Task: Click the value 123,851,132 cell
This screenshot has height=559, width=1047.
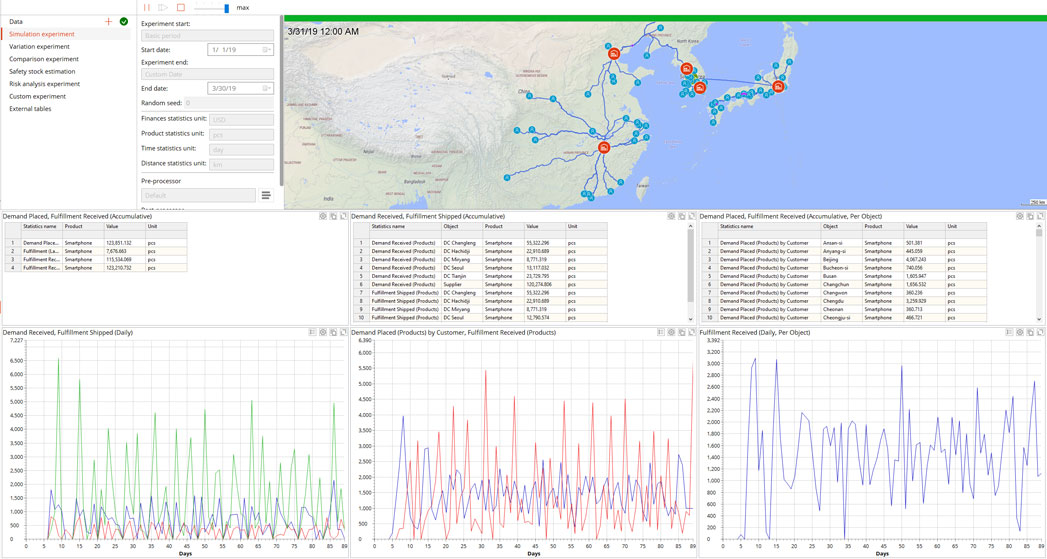Action: pos(124,243)
